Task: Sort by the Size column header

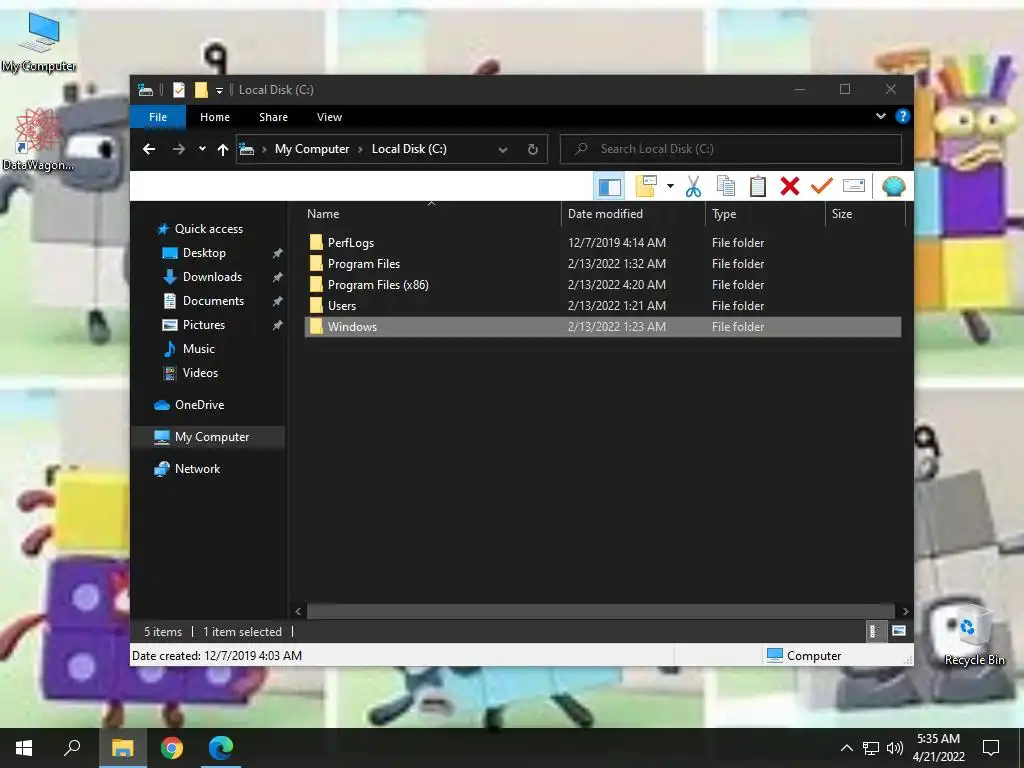Action: pyautogui.click(x=865, y=214)
